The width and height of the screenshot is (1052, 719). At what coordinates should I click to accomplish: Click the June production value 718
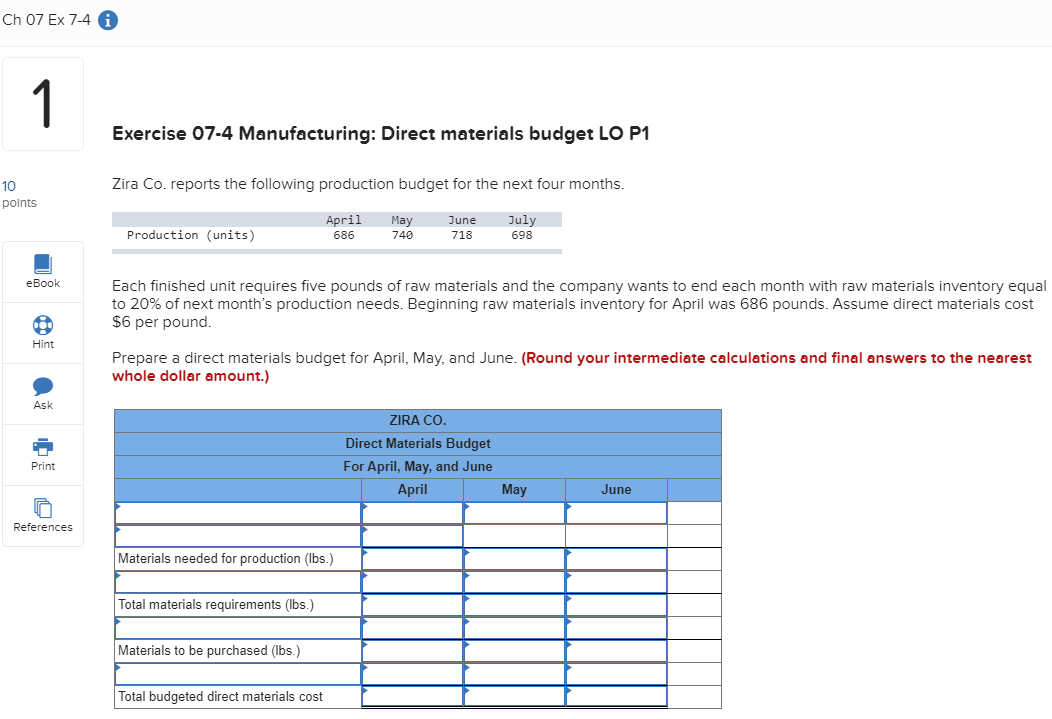point(462,235)
